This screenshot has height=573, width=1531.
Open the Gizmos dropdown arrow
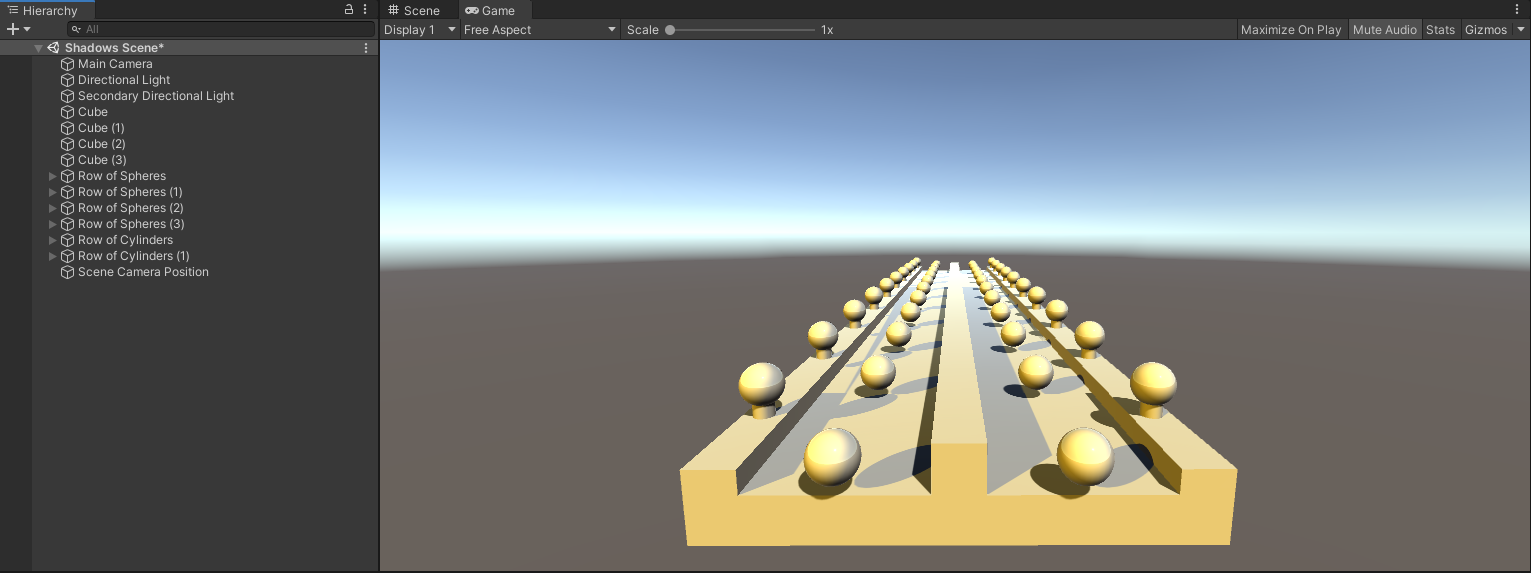click(x=1521, y=30)
